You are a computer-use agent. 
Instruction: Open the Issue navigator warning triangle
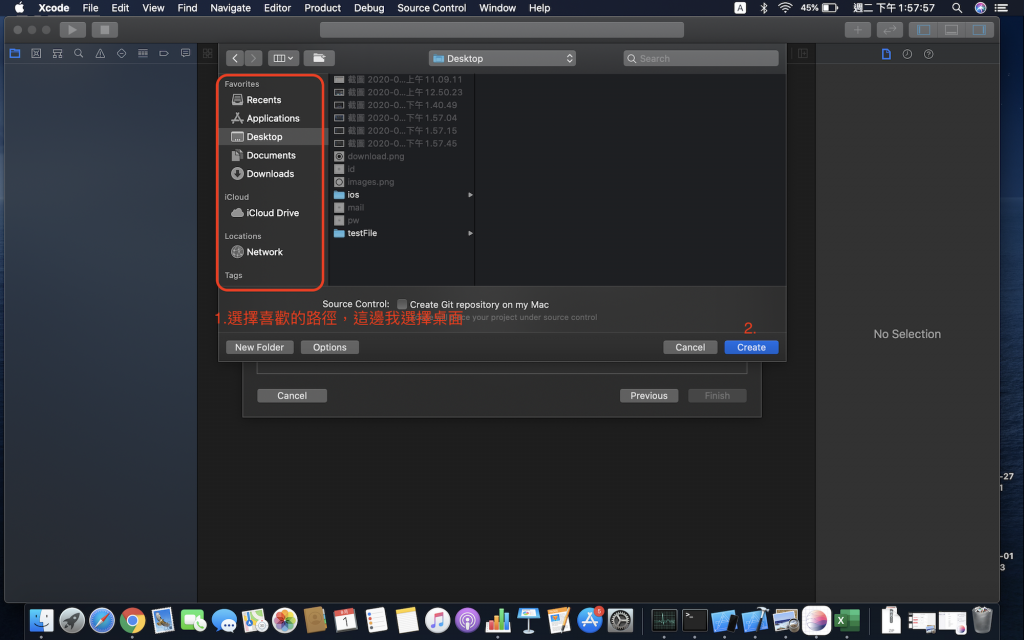click(100, 54)
